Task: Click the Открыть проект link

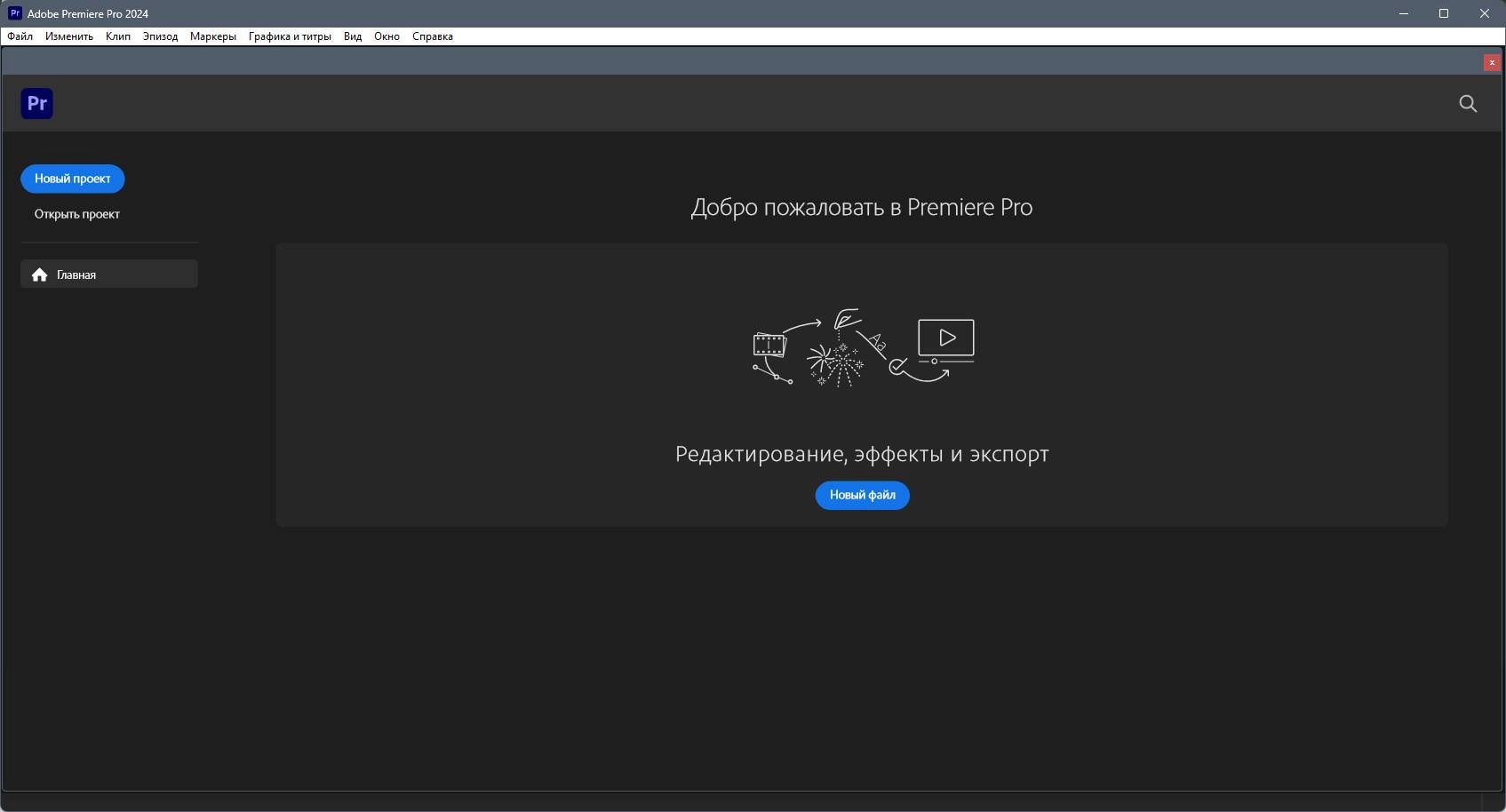Action: coord(77,214)
